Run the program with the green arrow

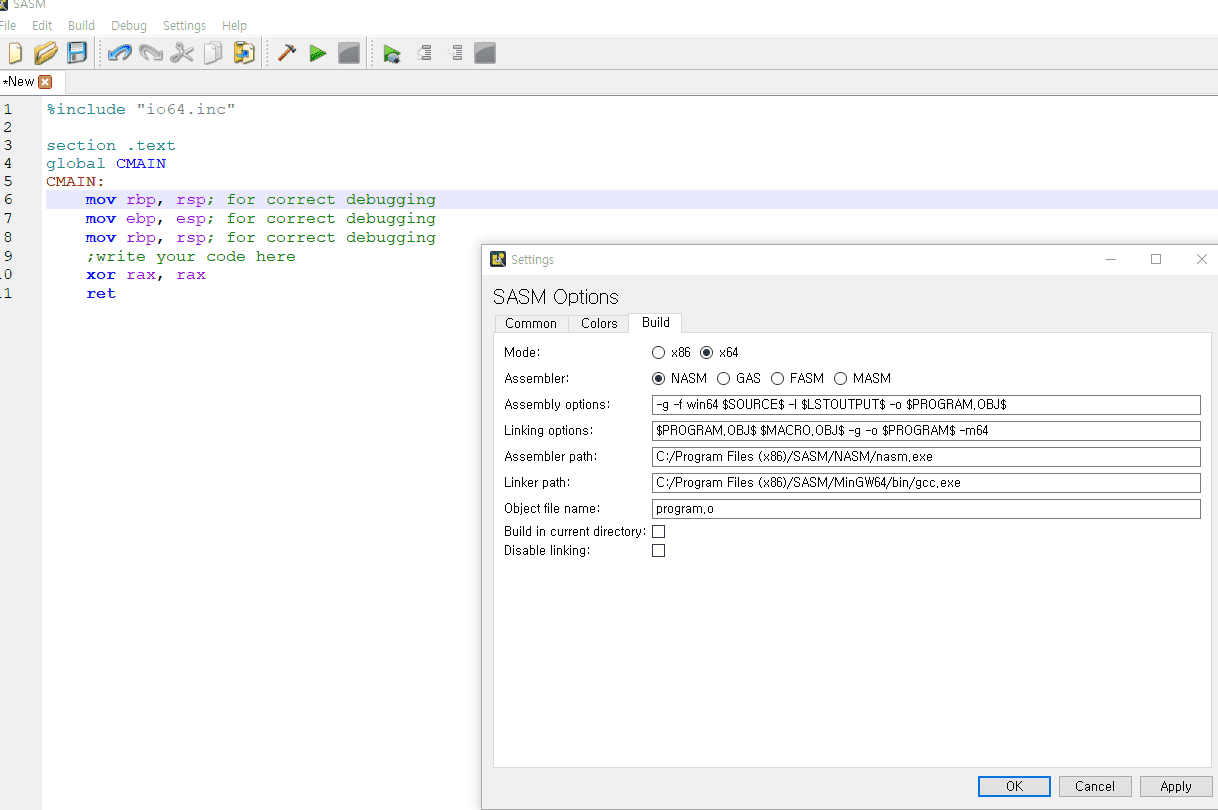(x=318, y=53)
